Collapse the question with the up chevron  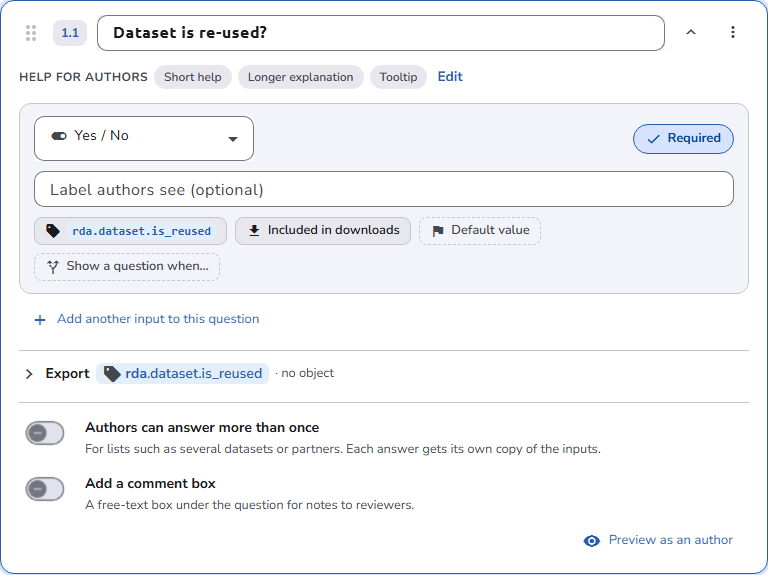(691, 32)
